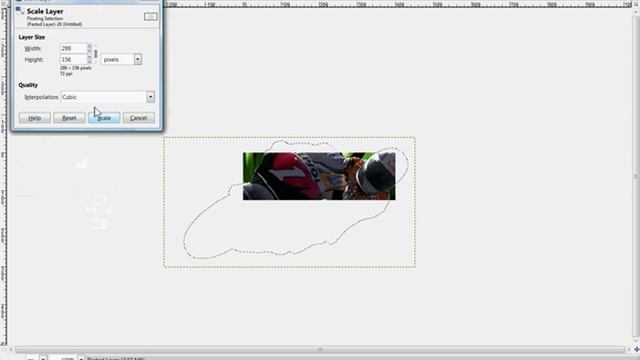Open Help for Scale Layer
This screenshot has width=640, height=360.
[35, 118]
